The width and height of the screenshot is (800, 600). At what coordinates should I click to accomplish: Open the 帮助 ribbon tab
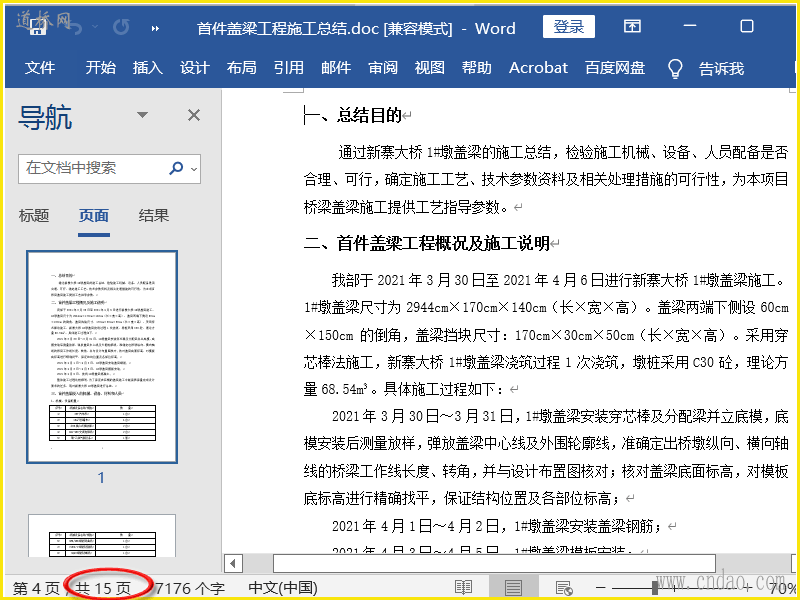pyautogui.click(x=477, y=67)
